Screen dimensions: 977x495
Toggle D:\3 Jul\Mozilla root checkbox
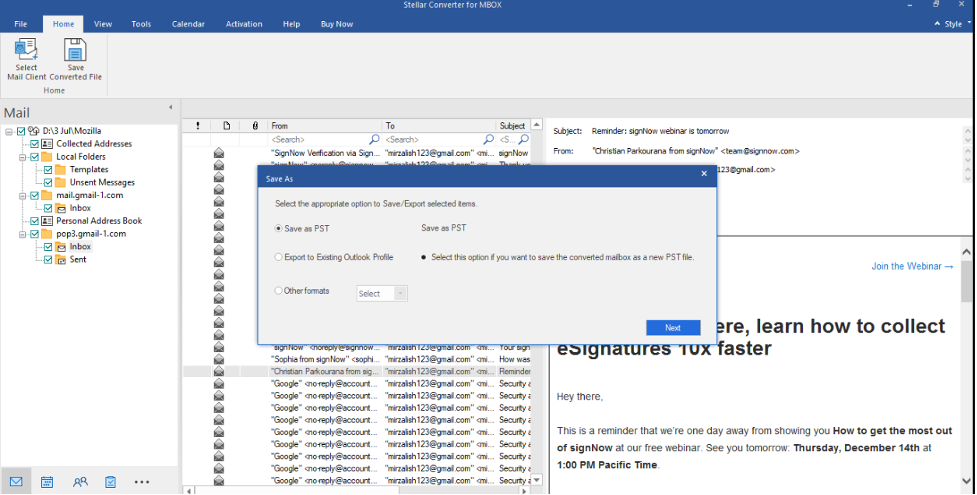(x=21, y=131)
